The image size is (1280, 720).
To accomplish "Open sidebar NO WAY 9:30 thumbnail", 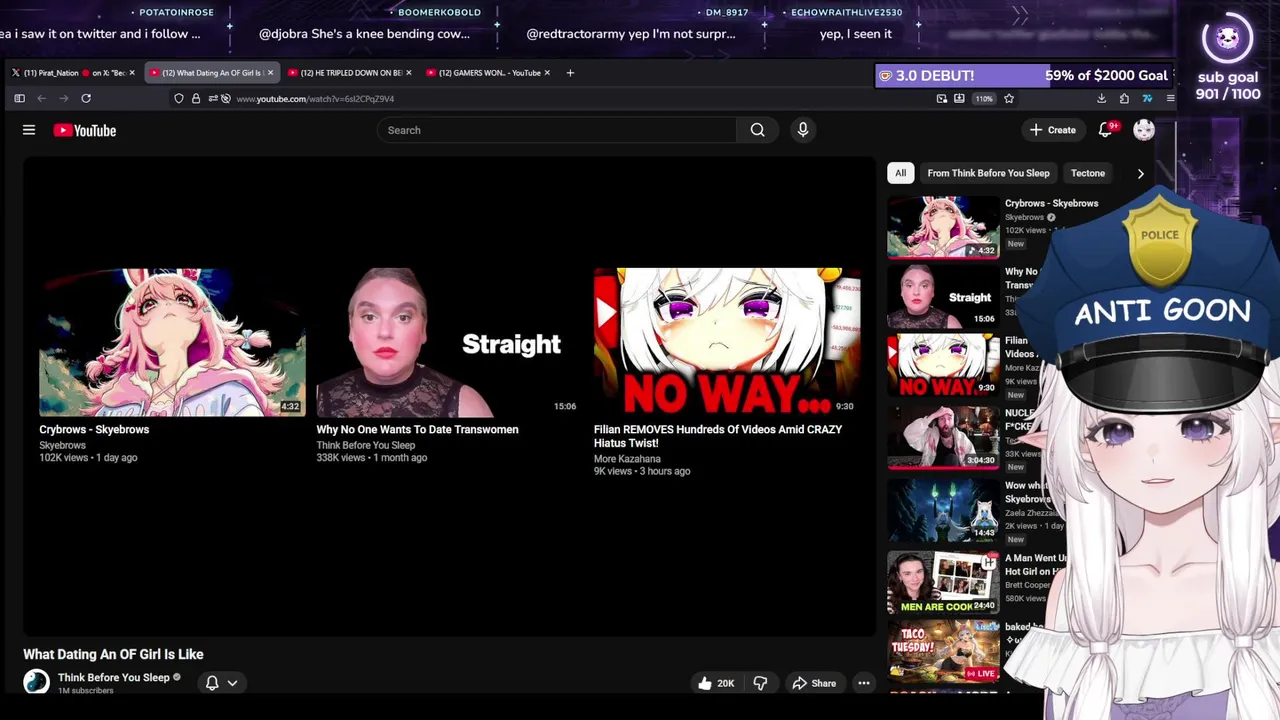I will 943,366.
